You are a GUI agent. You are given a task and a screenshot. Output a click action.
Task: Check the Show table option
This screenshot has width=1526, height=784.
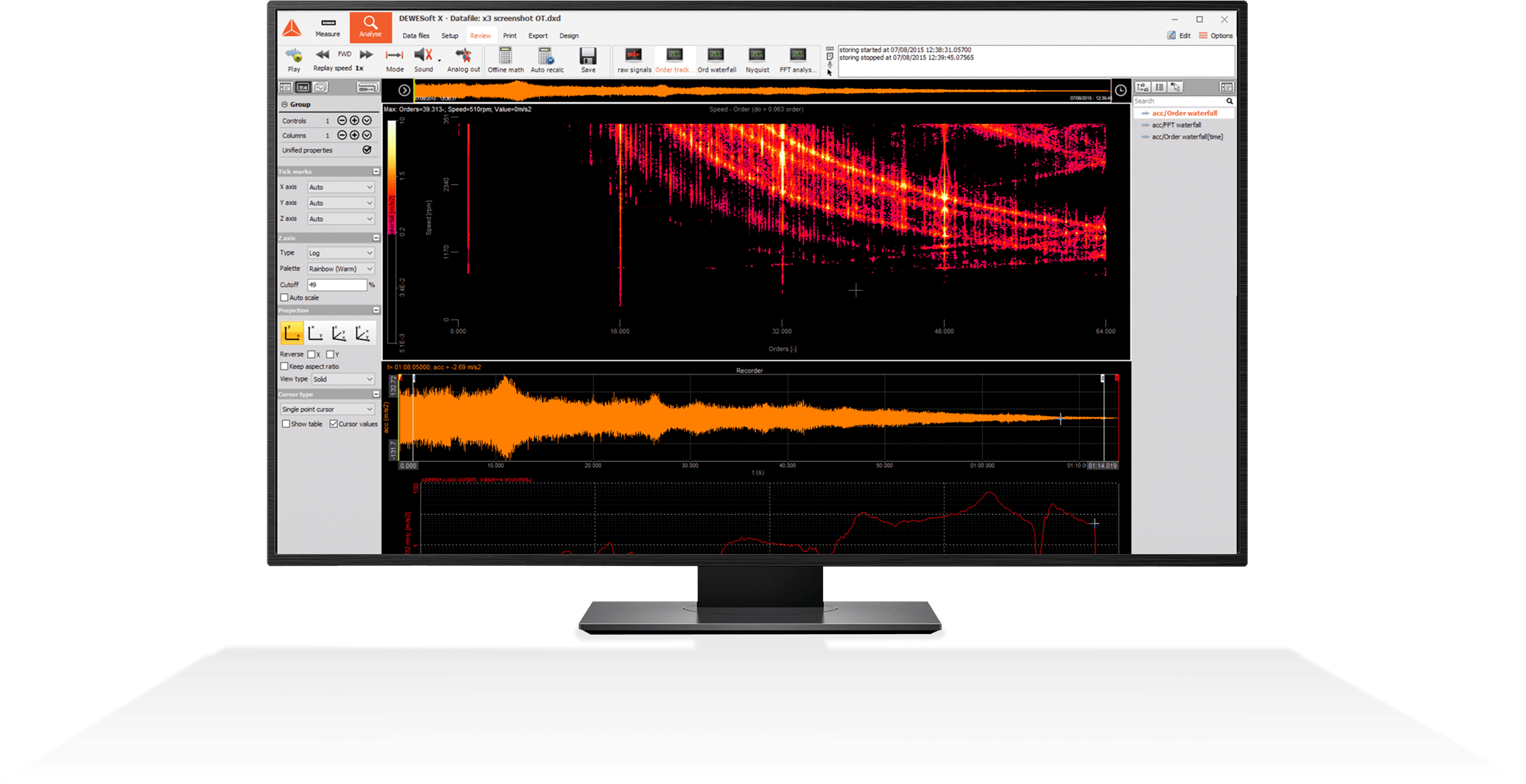(286, 424)
